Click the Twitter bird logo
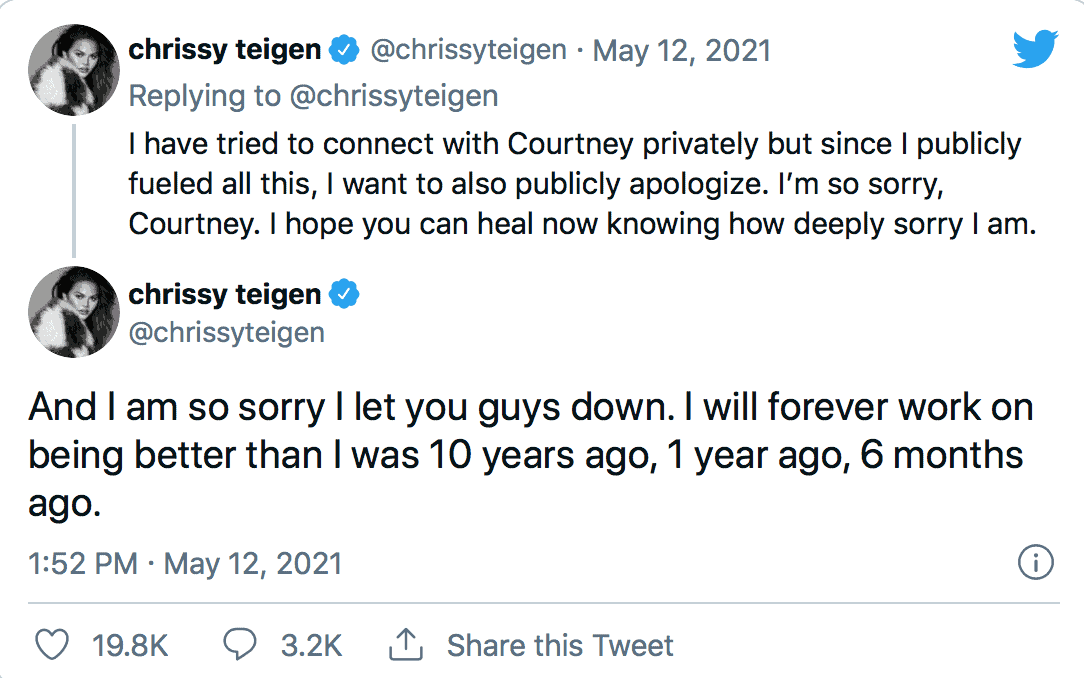1084x678 pixels. [x=1035, y=48]
